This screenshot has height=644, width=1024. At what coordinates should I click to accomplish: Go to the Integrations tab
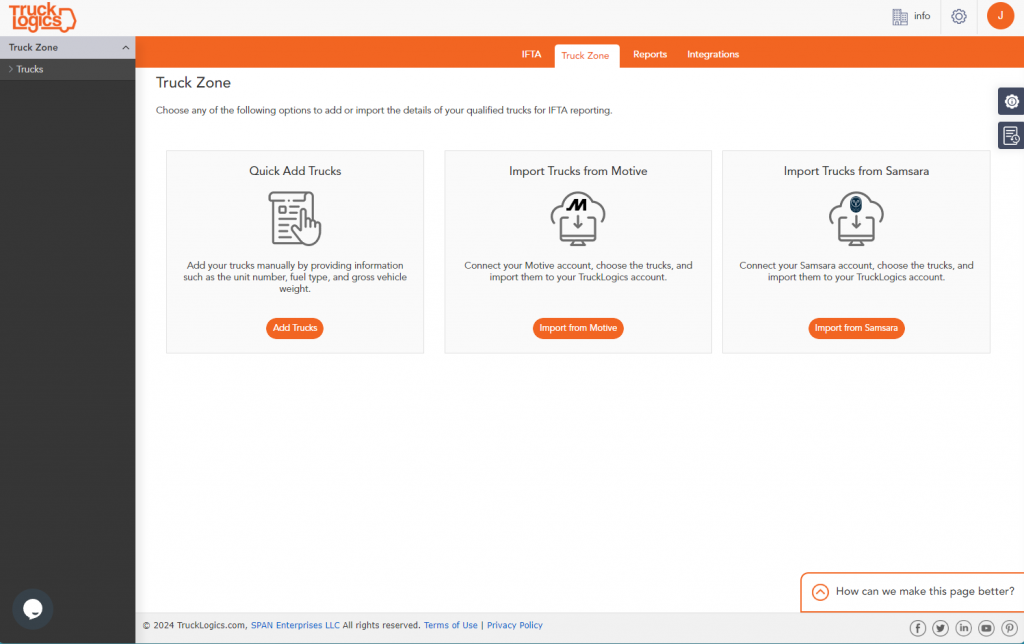(x=713, y=54)
